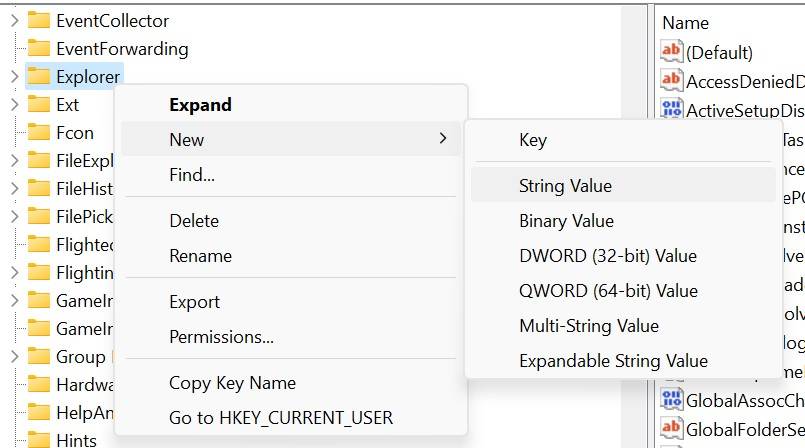
Task: Choose Expand in the context menu
Action: pyautogui.click(x=291, y=105)
